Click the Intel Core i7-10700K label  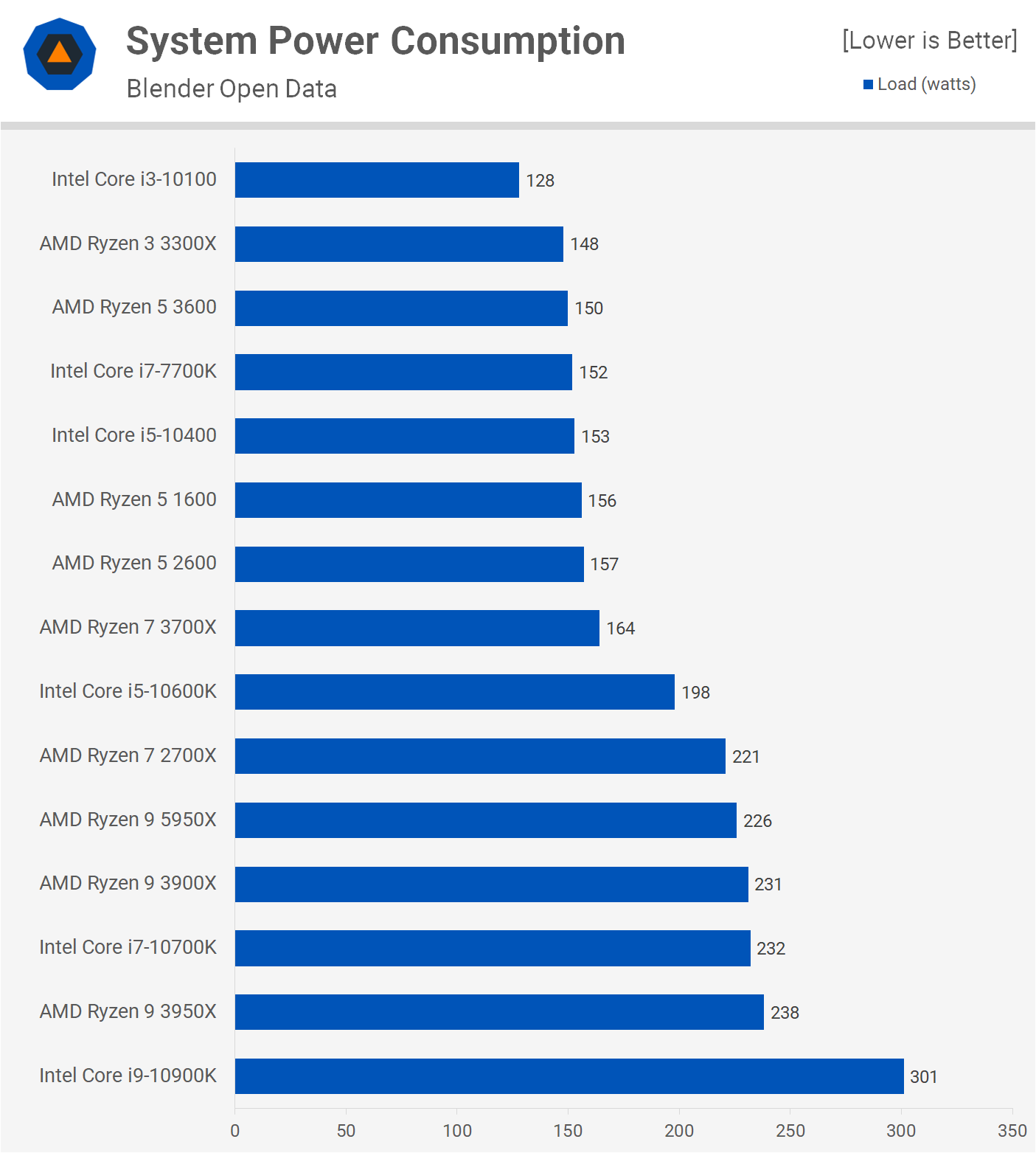click(x=128, y=947)
